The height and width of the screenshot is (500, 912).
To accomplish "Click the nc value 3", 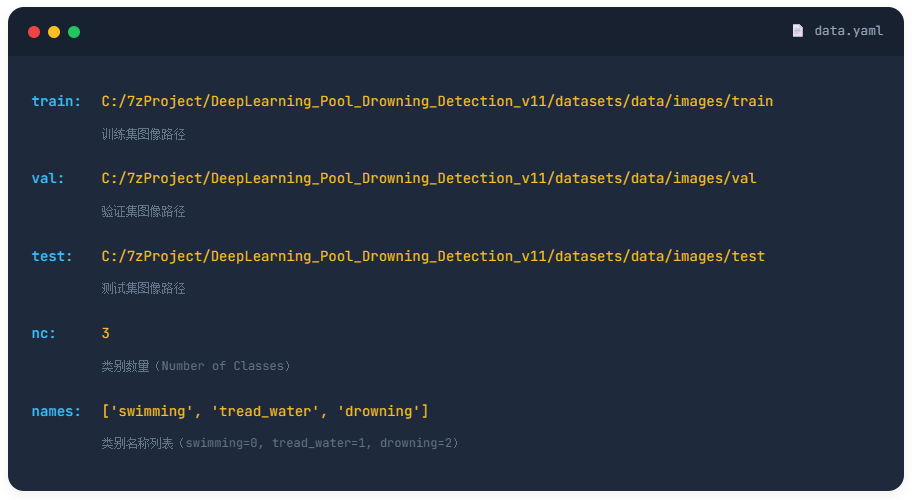I will (x=106, y=333).
